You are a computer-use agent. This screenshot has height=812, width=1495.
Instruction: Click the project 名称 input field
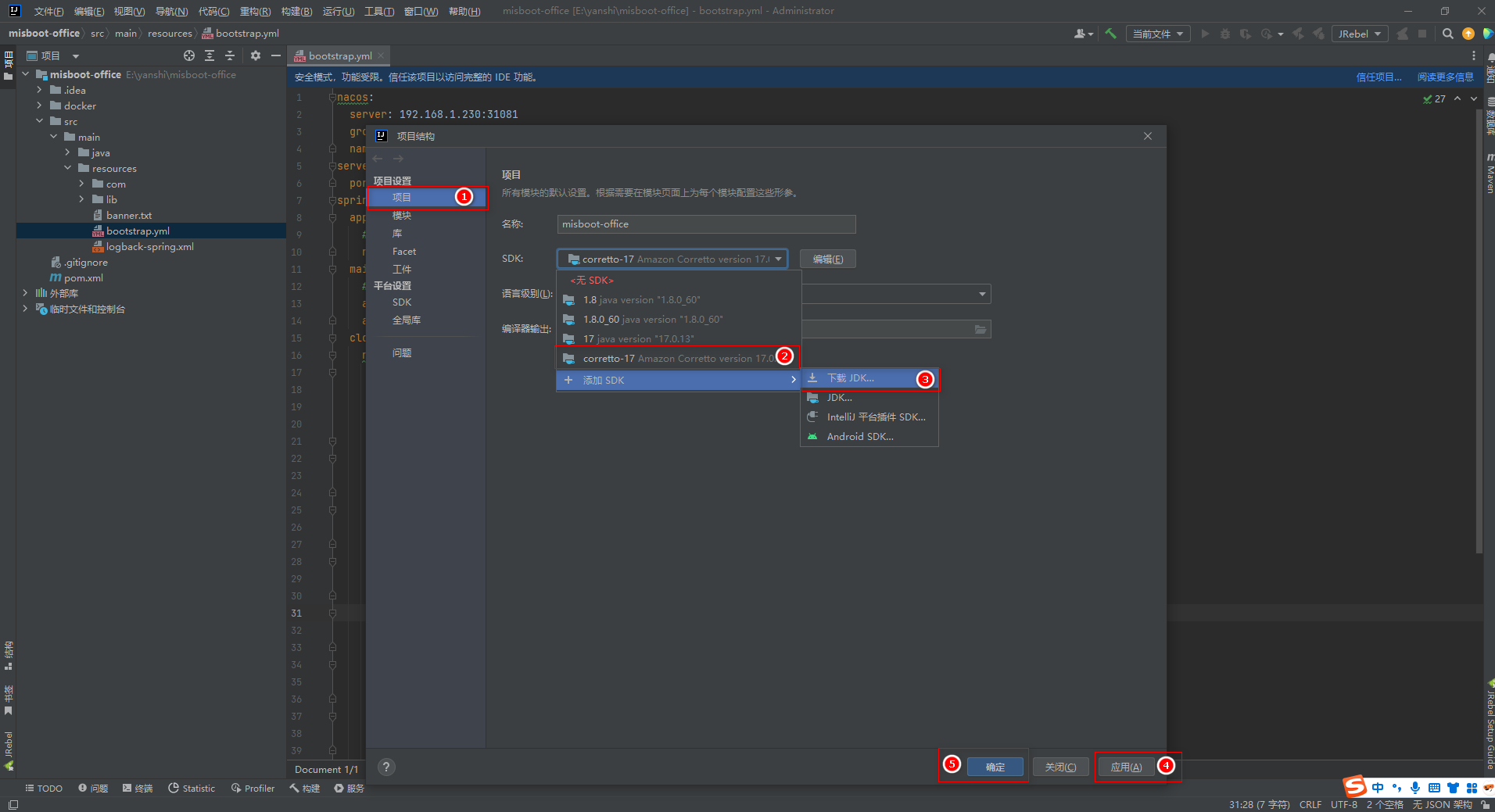[707, 224]
